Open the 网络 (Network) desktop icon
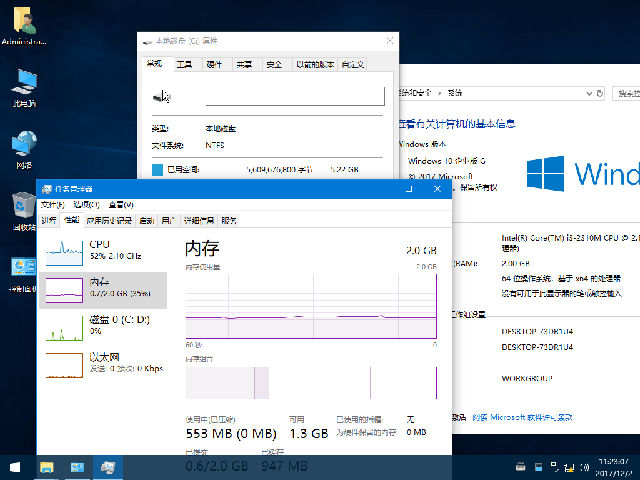 24,150
